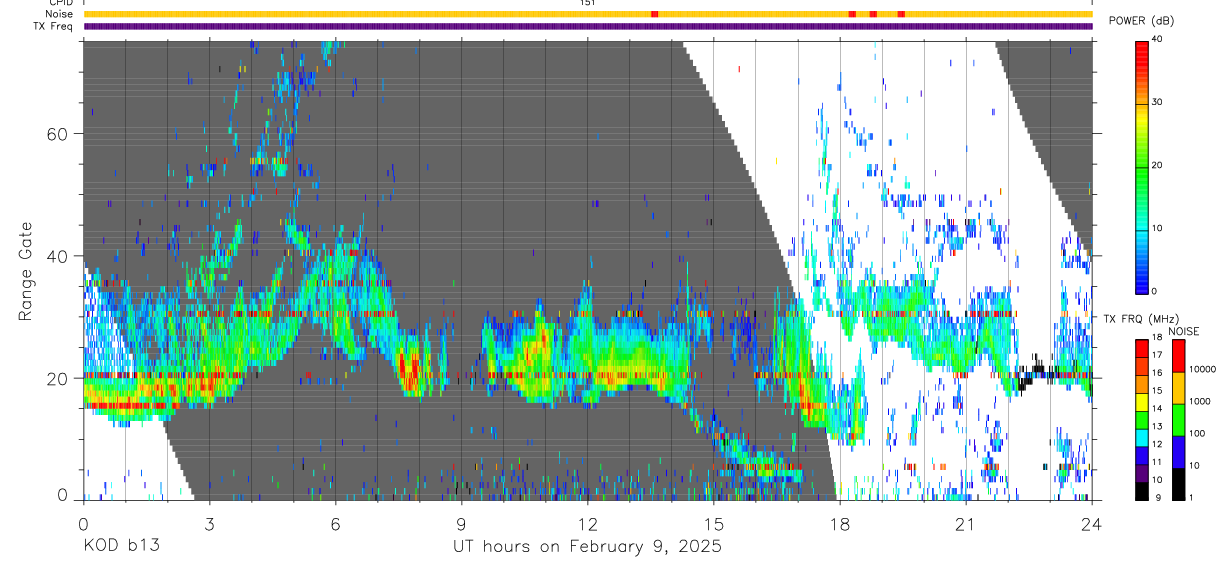Click the green 100–1000 NOISE legend segment
The width and height of the screenshot is (1228, 567).
(1178, 420)
